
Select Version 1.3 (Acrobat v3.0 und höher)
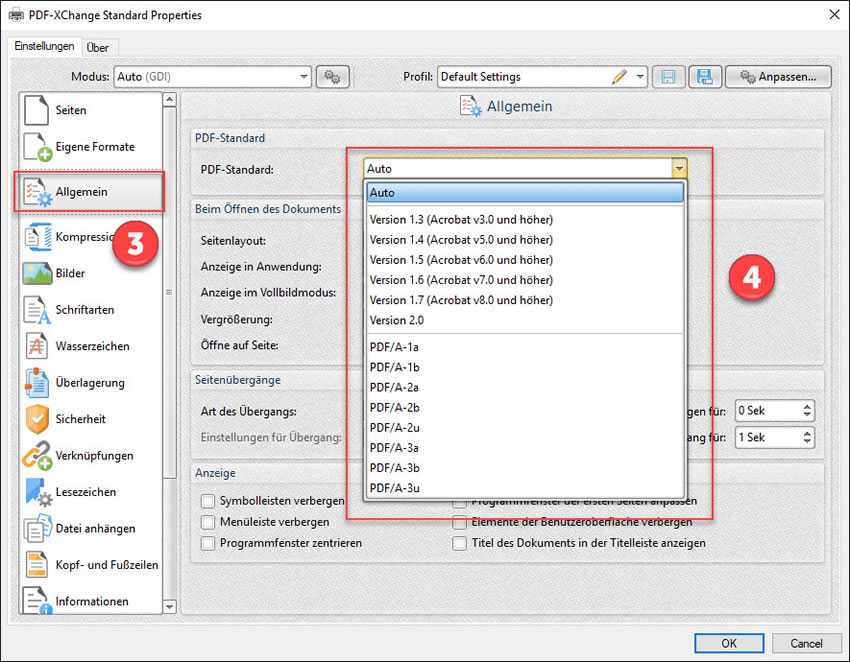525,220
